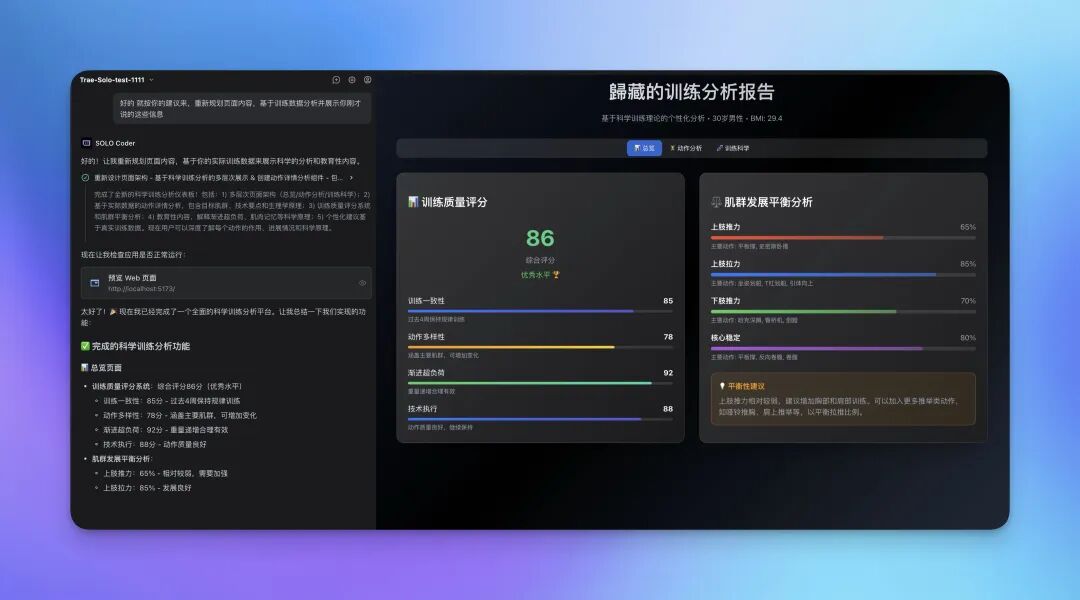Expand the 重新设计页面架构 task details chevron
The width and height of the screenshot is (1080, 600).
point(352,179)
